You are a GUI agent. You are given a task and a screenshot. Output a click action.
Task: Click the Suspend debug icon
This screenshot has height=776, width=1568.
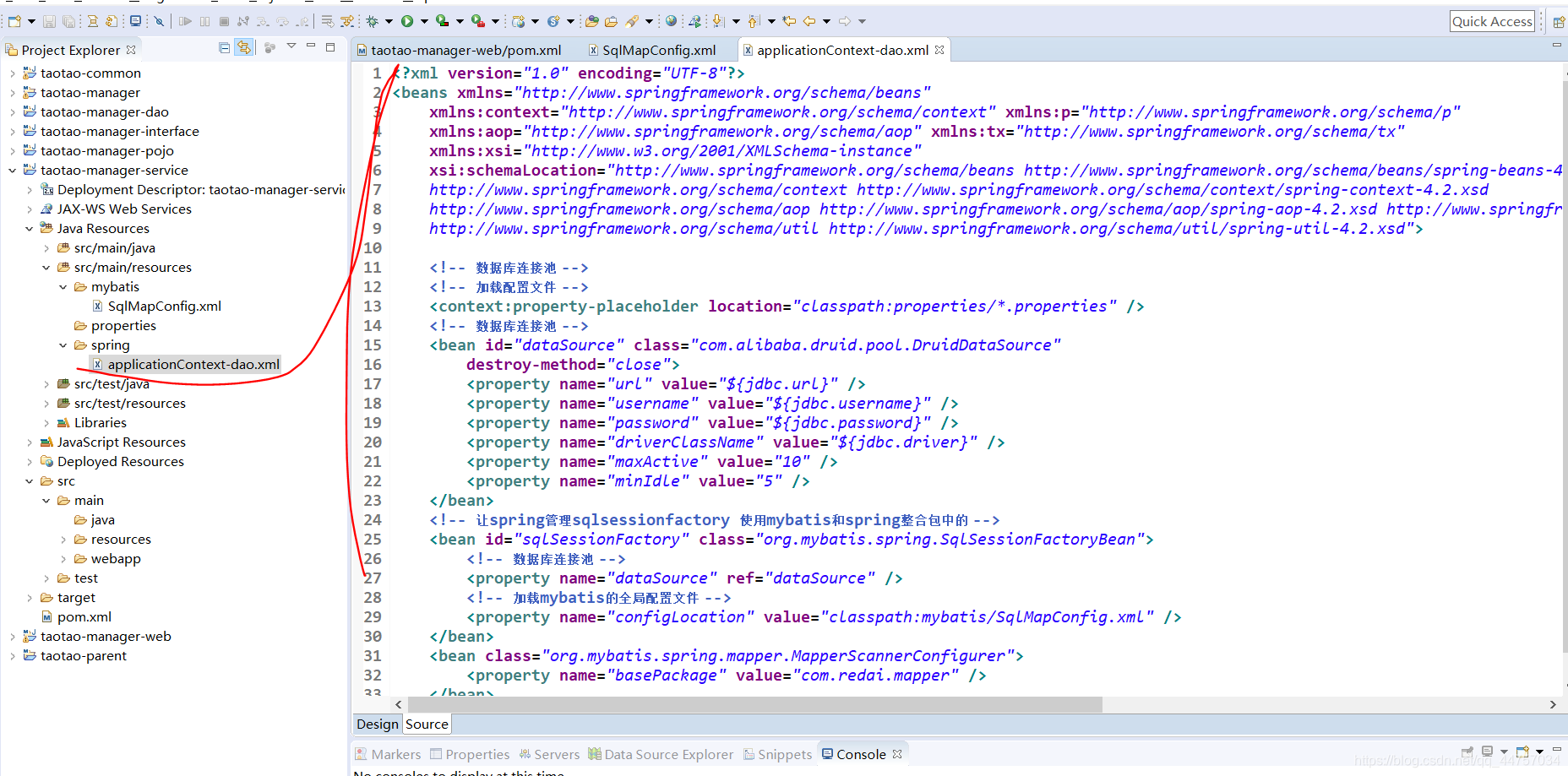pos(205,21)
